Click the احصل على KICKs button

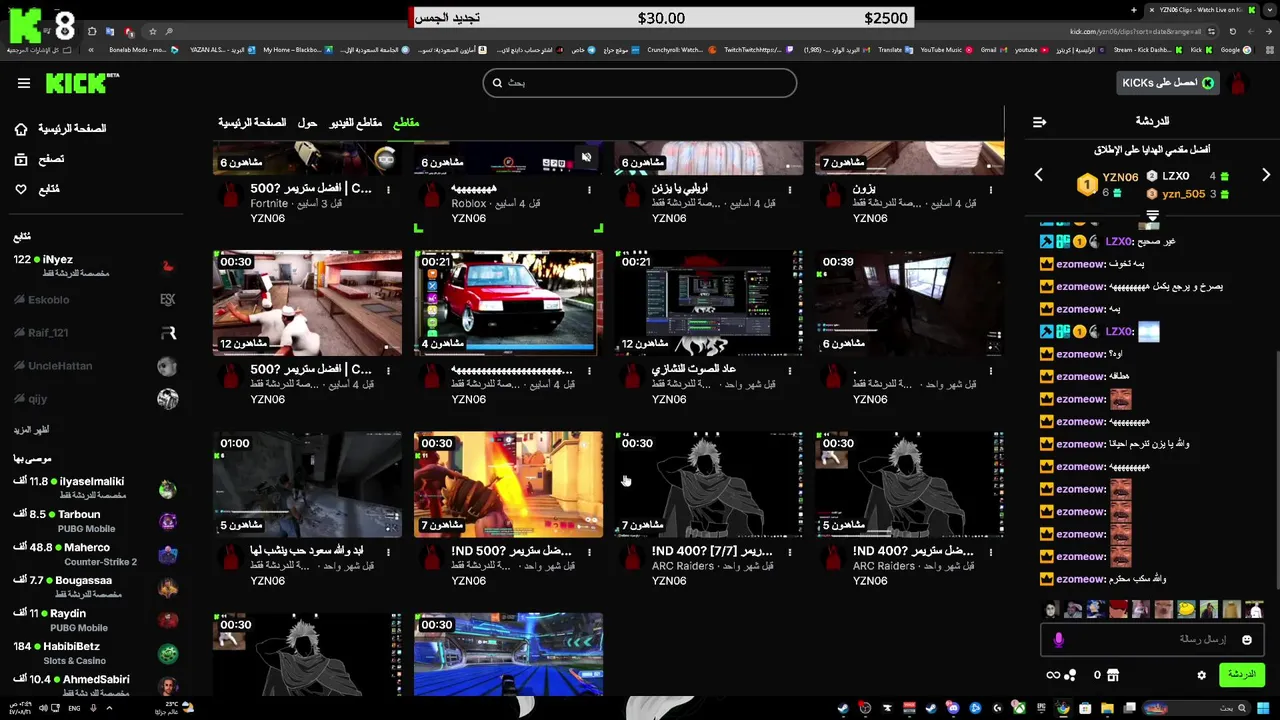1168,83
